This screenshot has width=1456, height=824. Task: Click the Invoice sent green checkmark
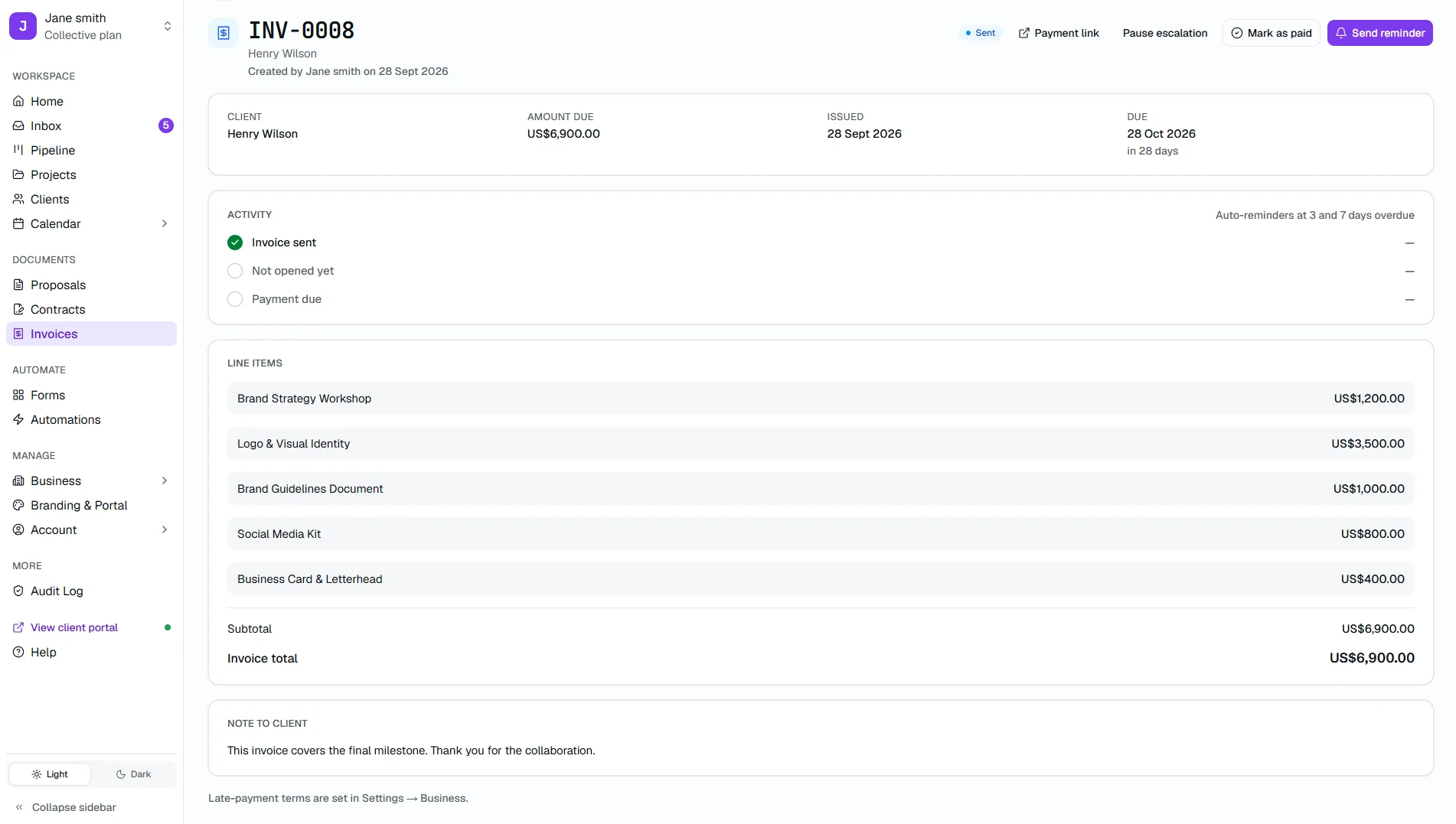[235, 243]
